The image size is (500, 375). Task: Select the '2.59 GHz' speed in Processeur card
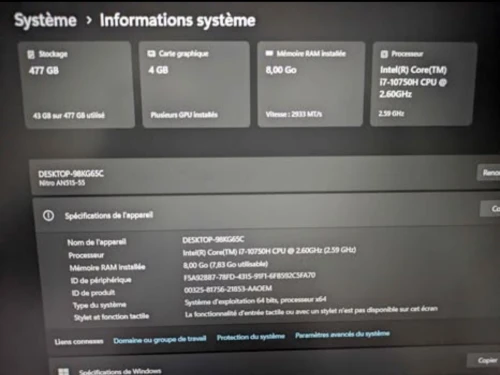point(391,114)
